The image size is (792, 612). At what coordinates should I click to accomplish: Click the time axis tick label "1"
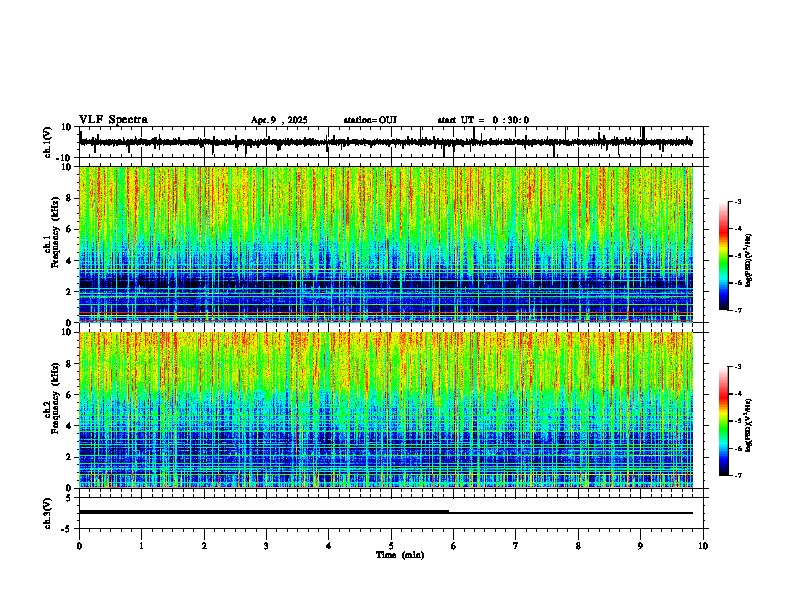141,546
